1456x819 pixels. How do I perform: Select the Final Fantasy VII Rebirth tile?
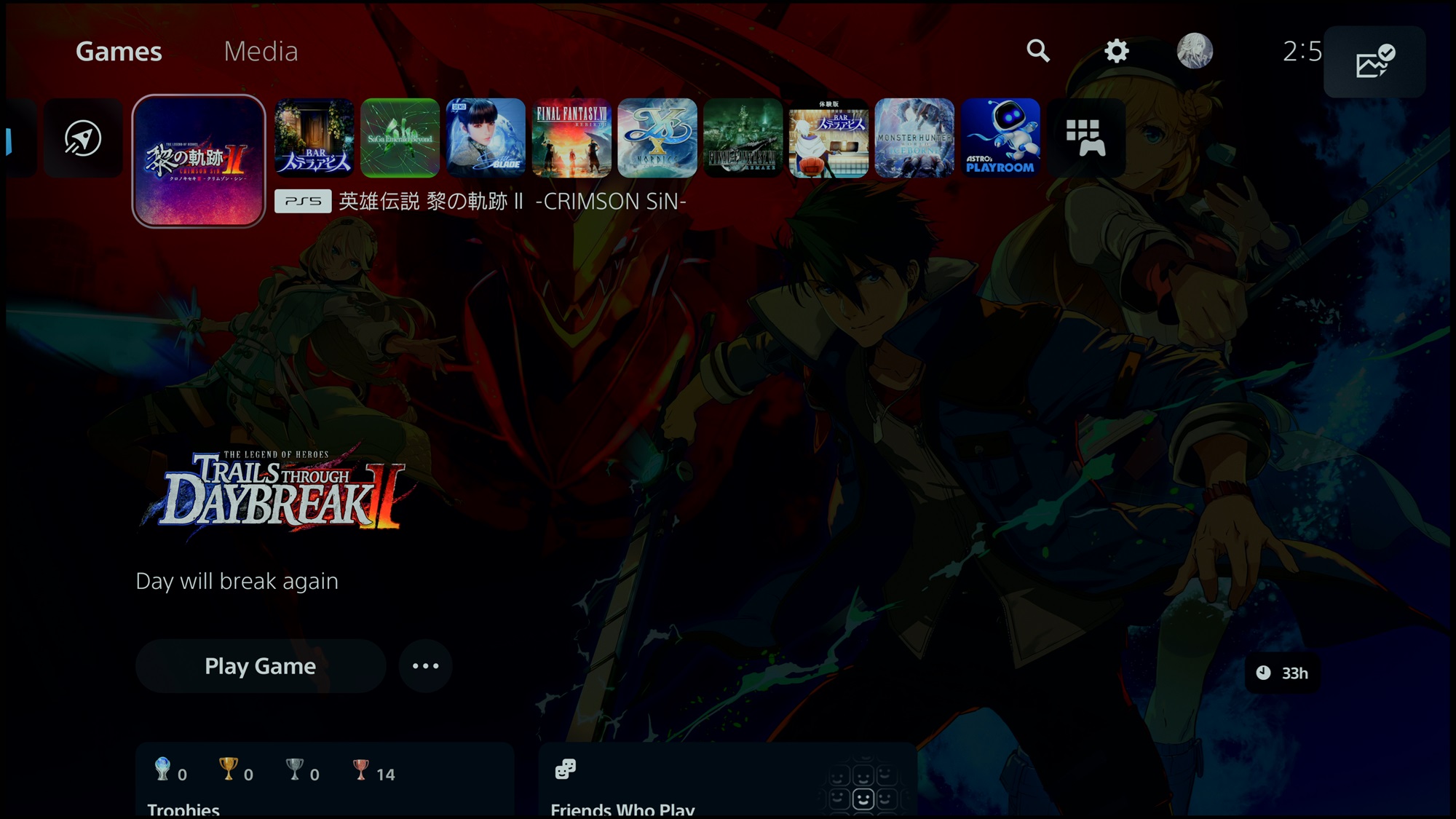point(571,138)
